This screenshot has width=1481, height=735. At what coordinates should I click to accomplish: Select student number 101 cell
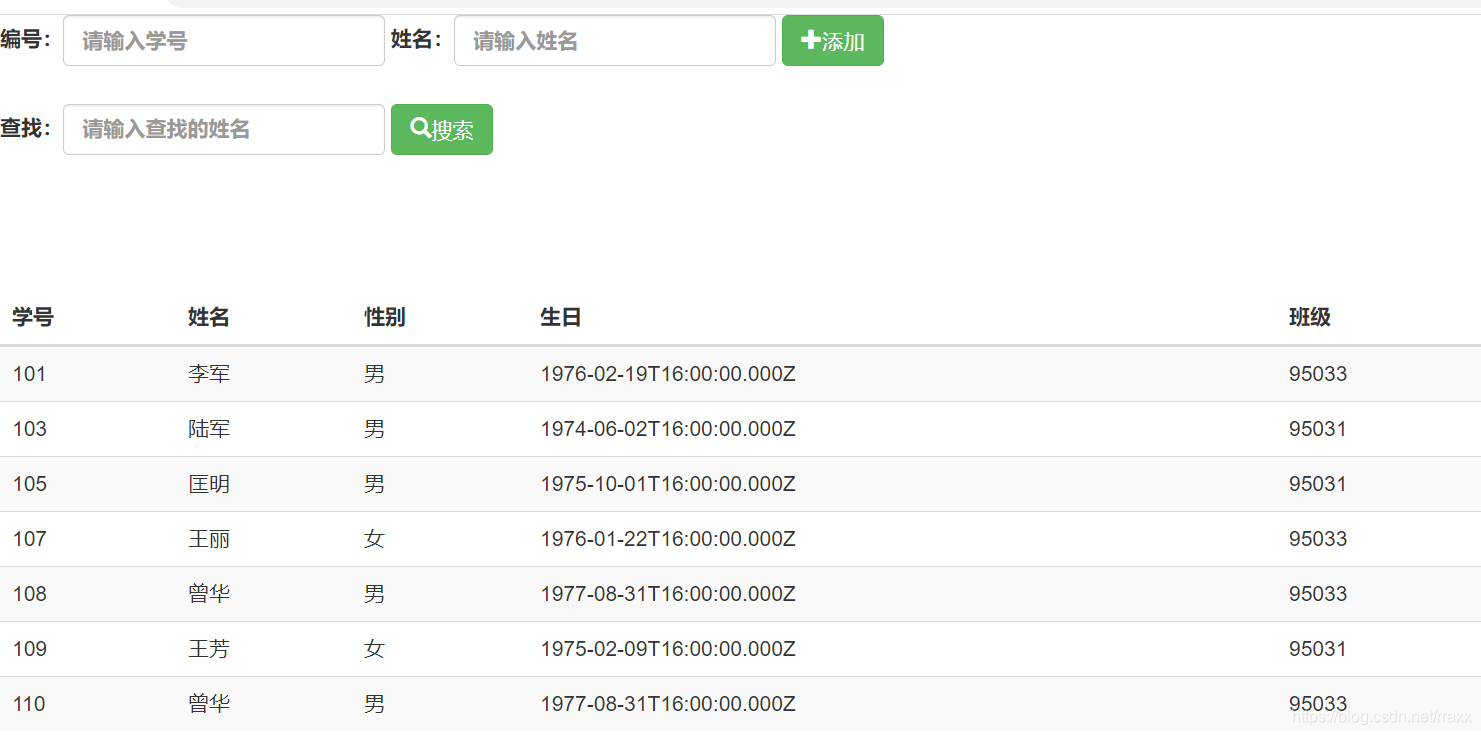click(29, 374)
